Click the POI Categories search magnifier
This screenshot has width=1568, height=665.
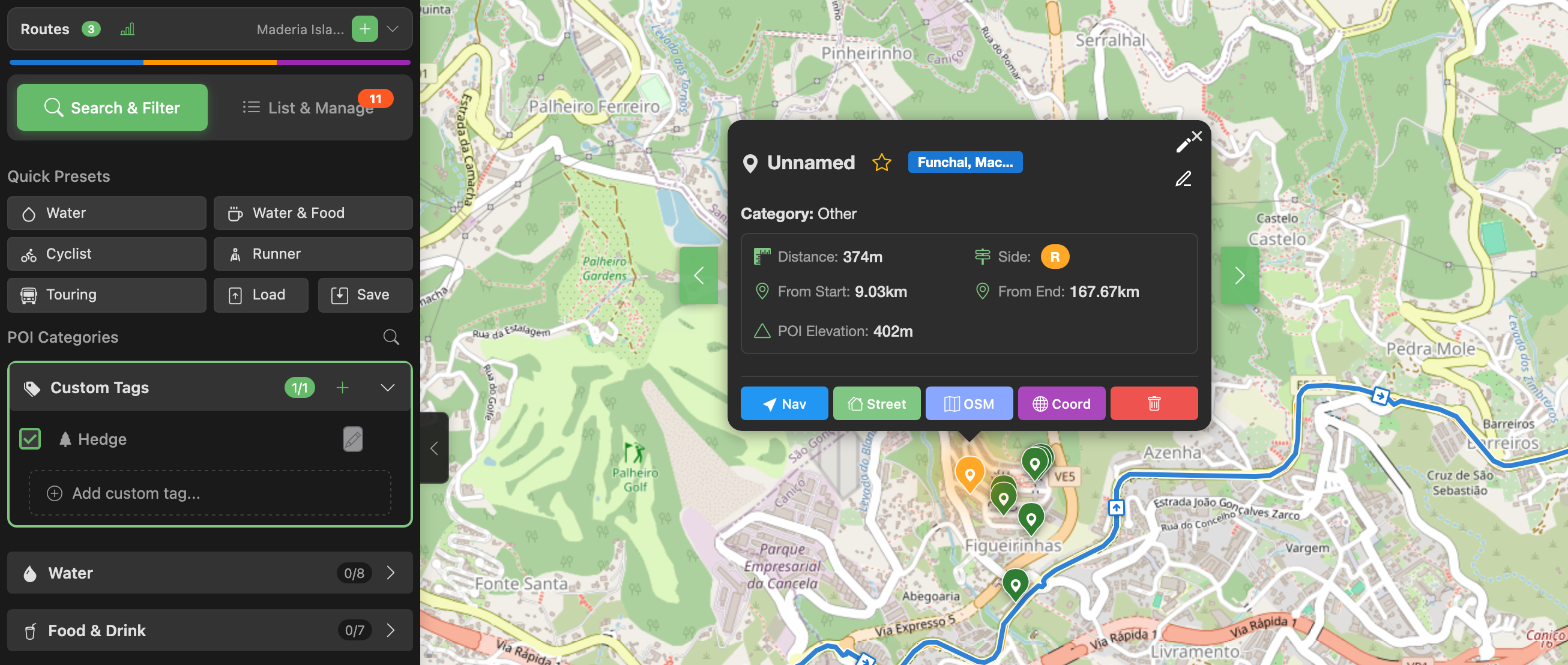point(391,337)
